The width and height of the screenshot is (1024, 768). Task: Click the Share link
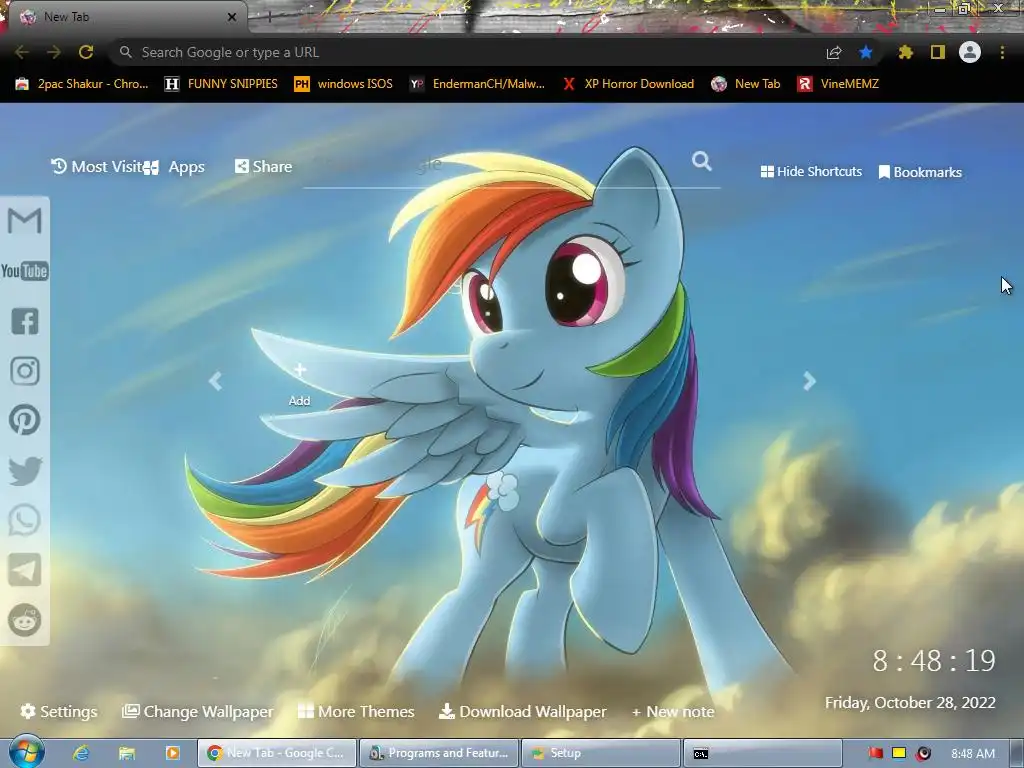click(264, 167)
